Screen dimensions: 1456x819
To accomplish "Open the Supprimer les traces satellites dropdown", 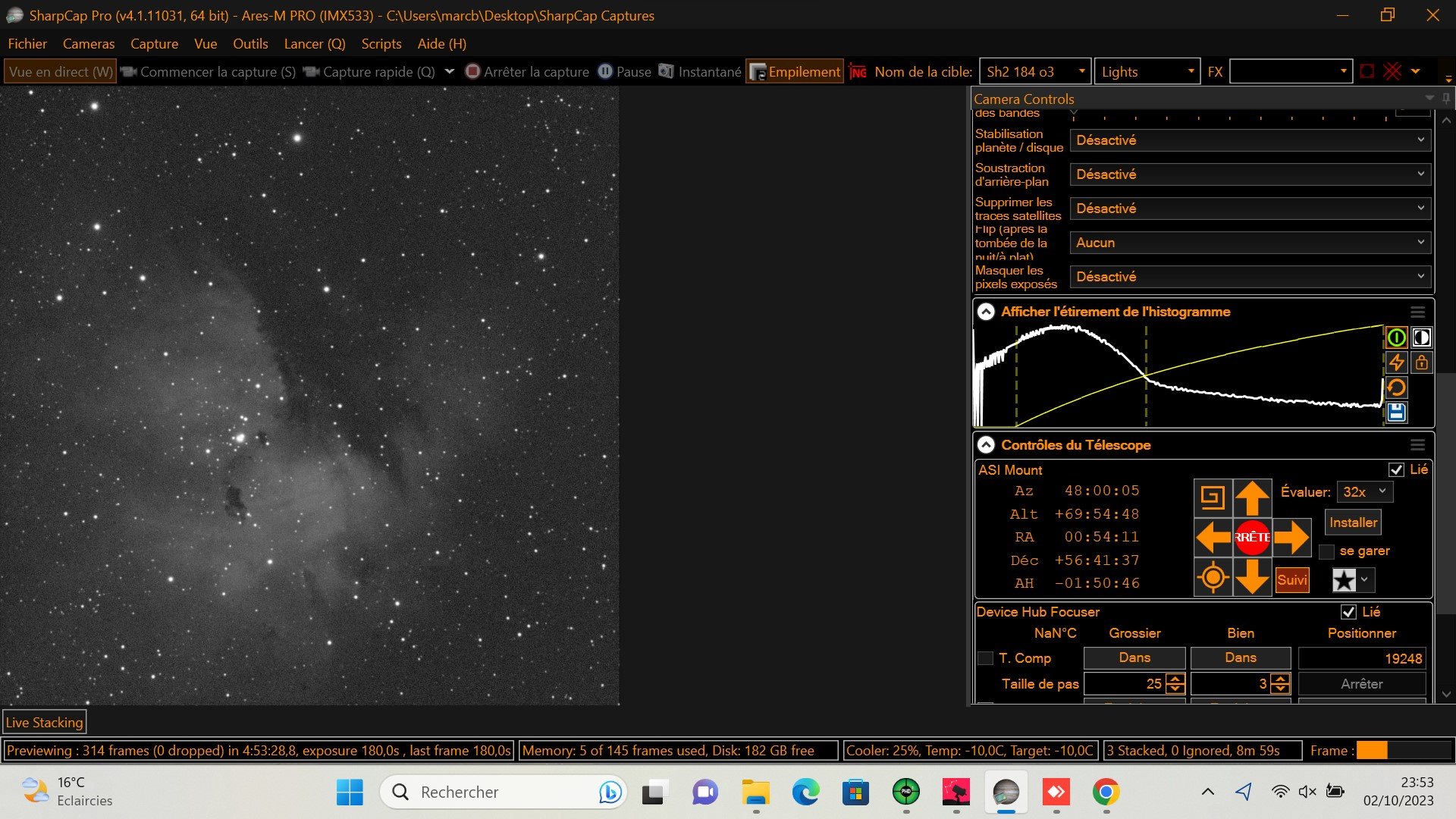I will pos(1250,209).
